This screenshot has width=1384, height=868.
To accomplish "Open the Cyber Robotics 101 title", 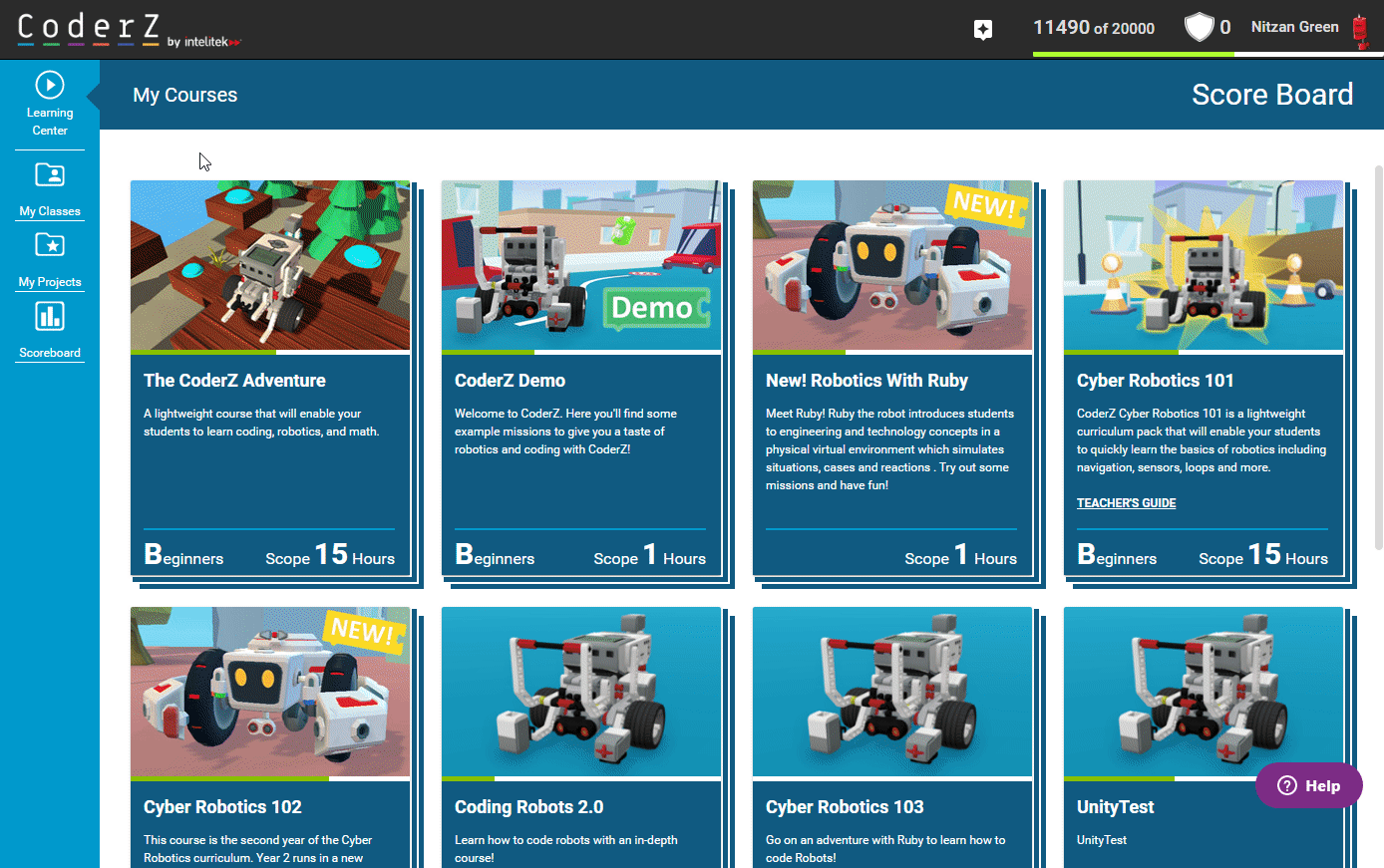I will click(1155, 381).
